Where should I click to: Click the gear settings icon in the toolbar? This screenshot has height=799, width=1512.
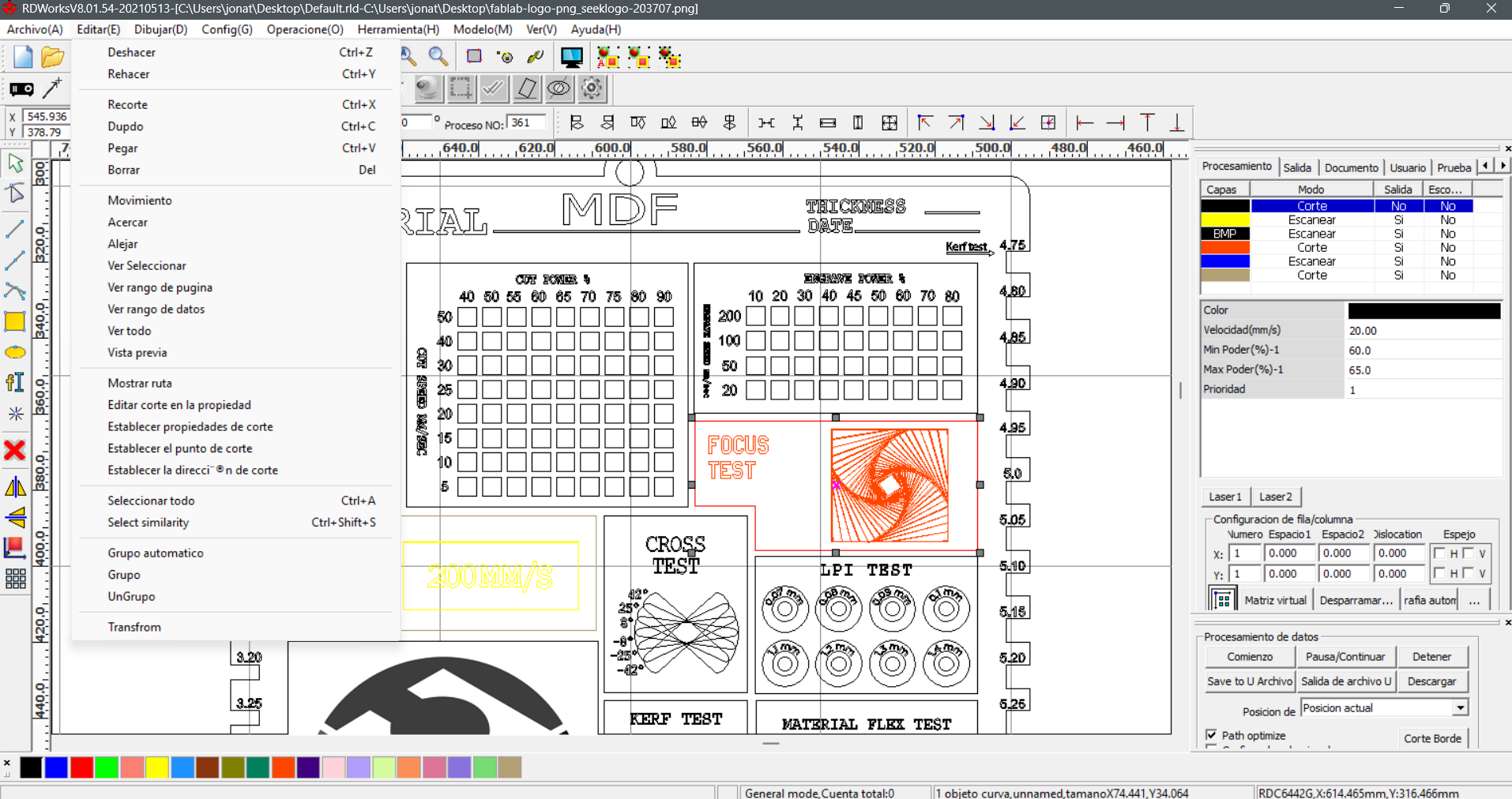point(592,88)
